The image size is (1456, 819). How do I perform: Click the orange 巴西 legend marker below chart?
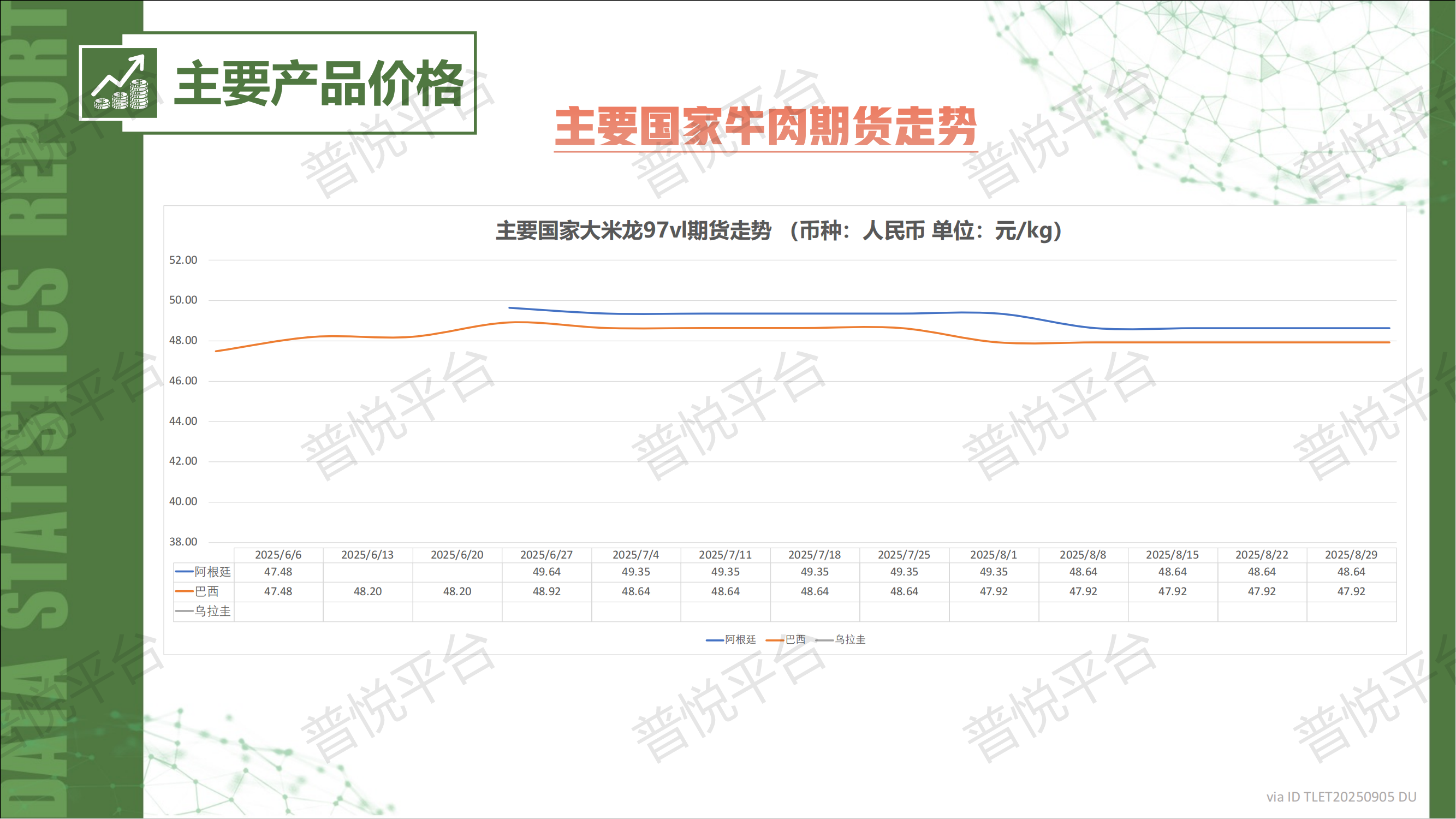click(x=774, y=640)
